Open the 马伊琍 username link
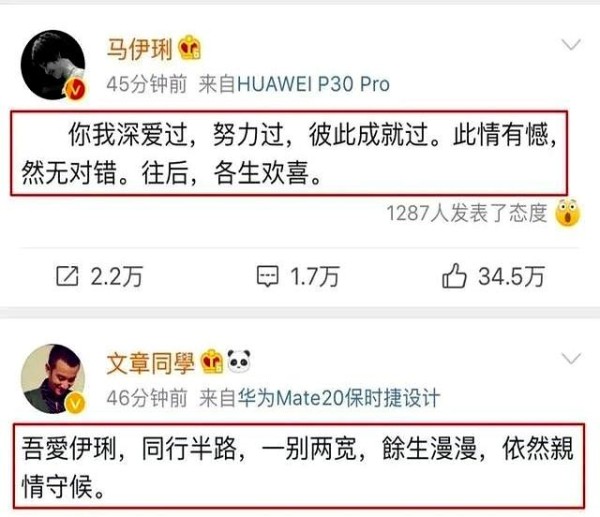The image size is (600, 517). click(x=140, y=49)
